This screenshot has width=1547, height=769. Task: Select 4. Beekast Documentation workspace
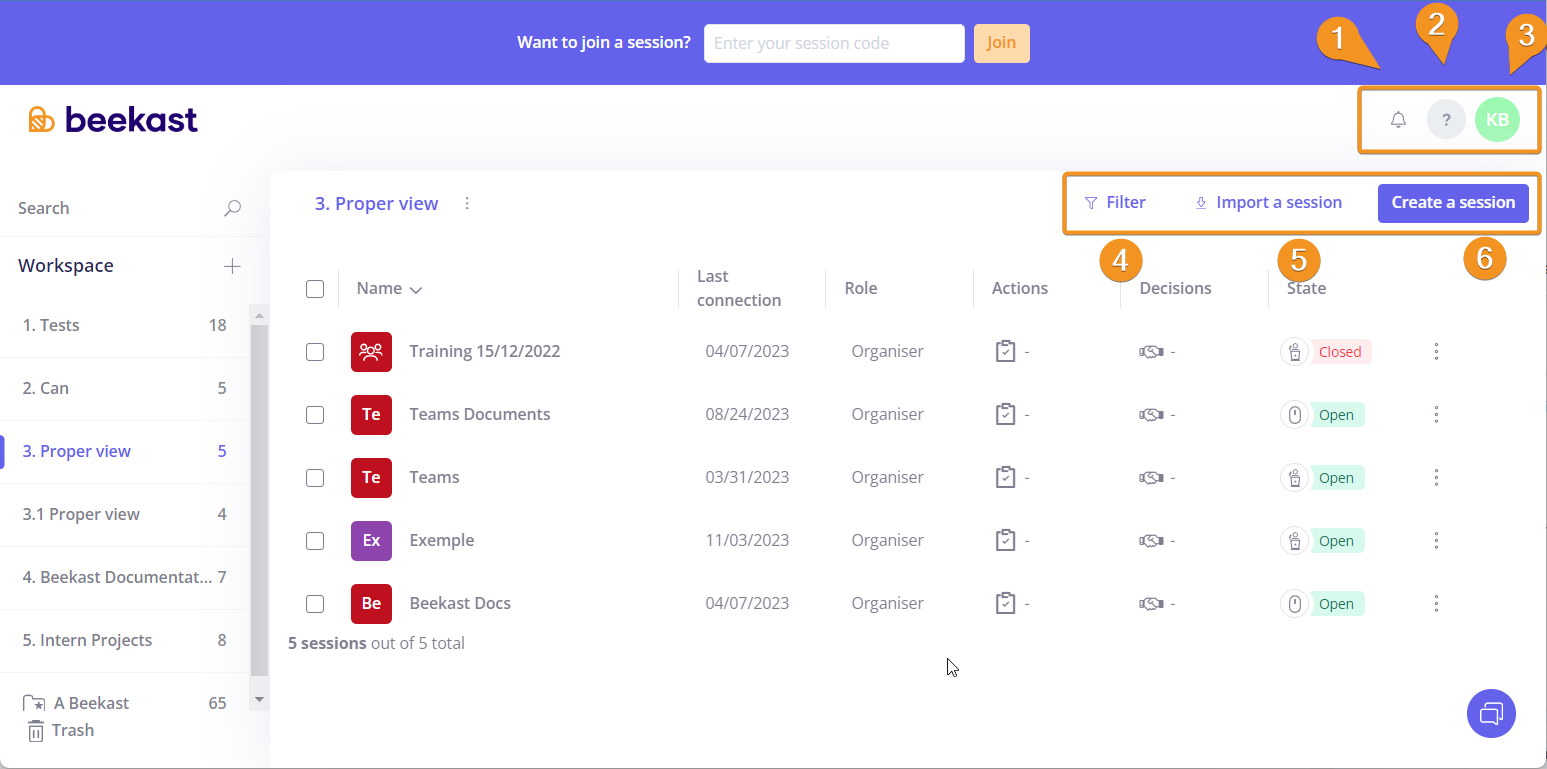(125, 577)
